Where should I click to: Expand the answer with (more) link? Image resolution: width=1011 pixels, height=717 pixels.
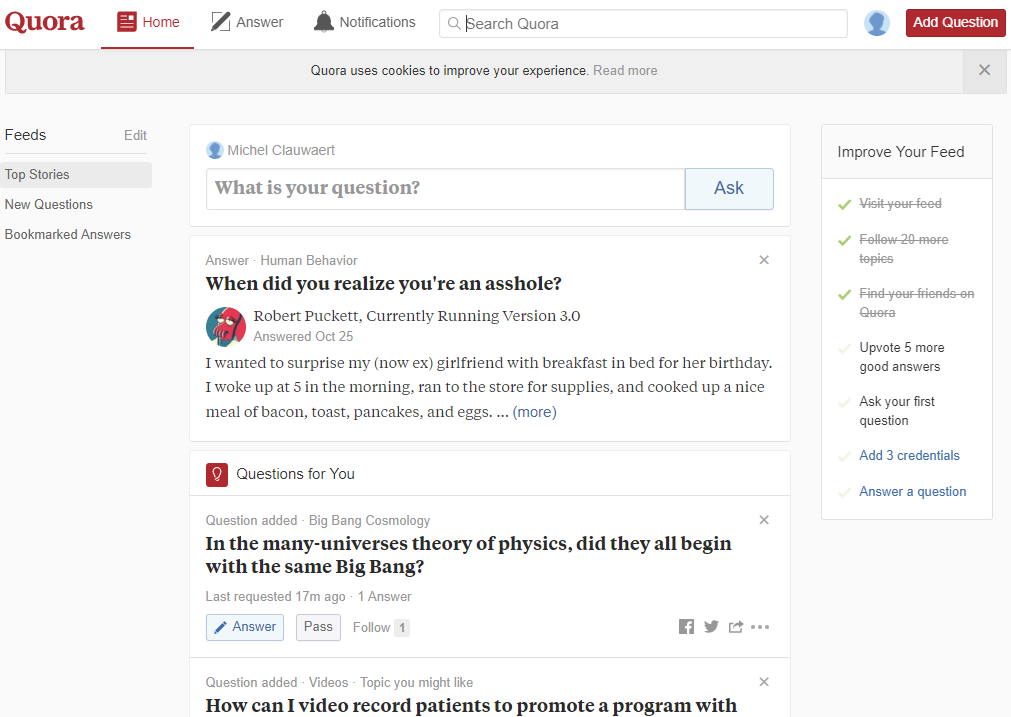coord(534,412)
